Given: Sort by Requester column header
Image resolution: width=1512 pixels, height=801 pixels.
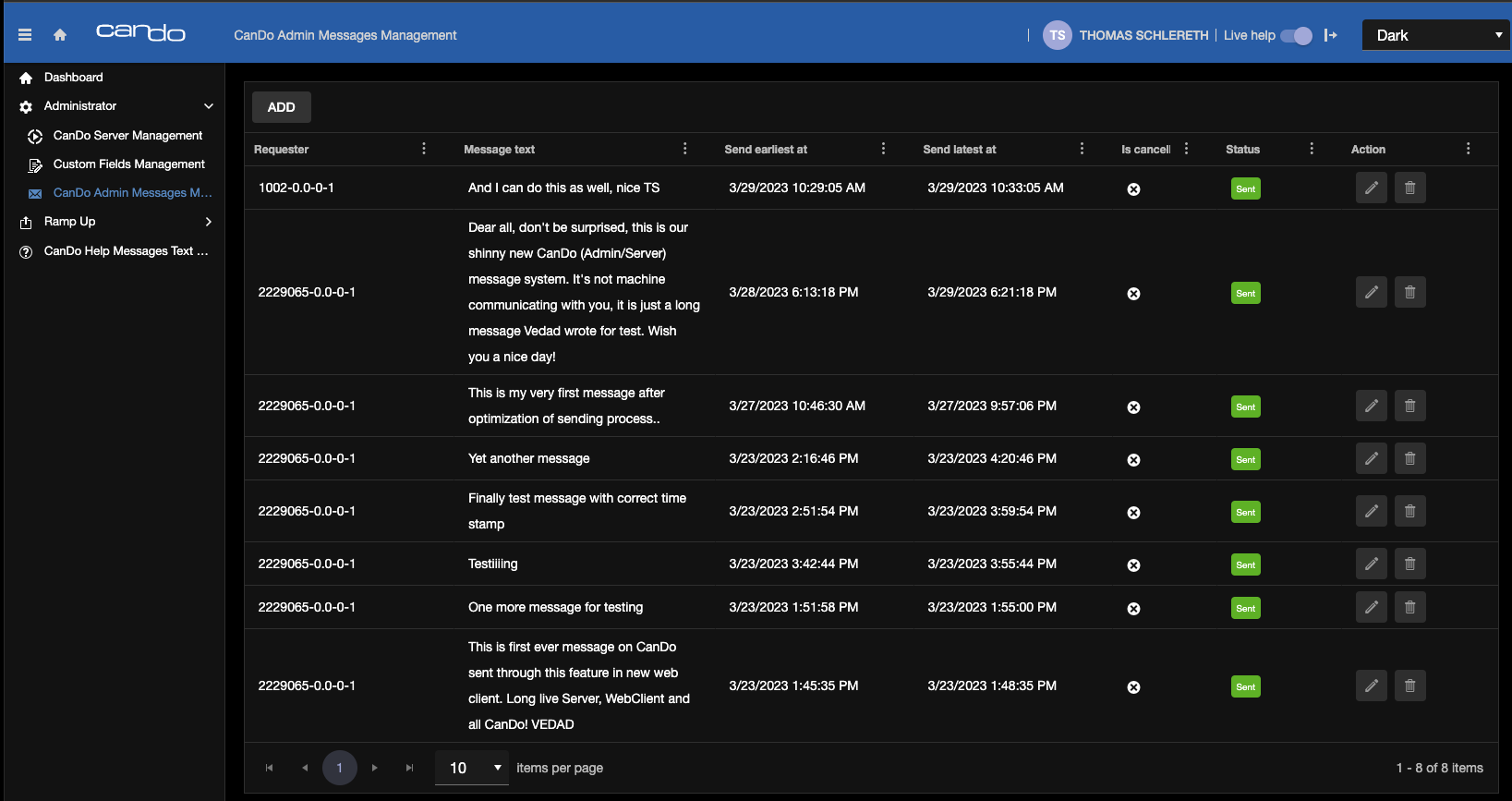Looking at the screenshot, I should click(282, 150).
